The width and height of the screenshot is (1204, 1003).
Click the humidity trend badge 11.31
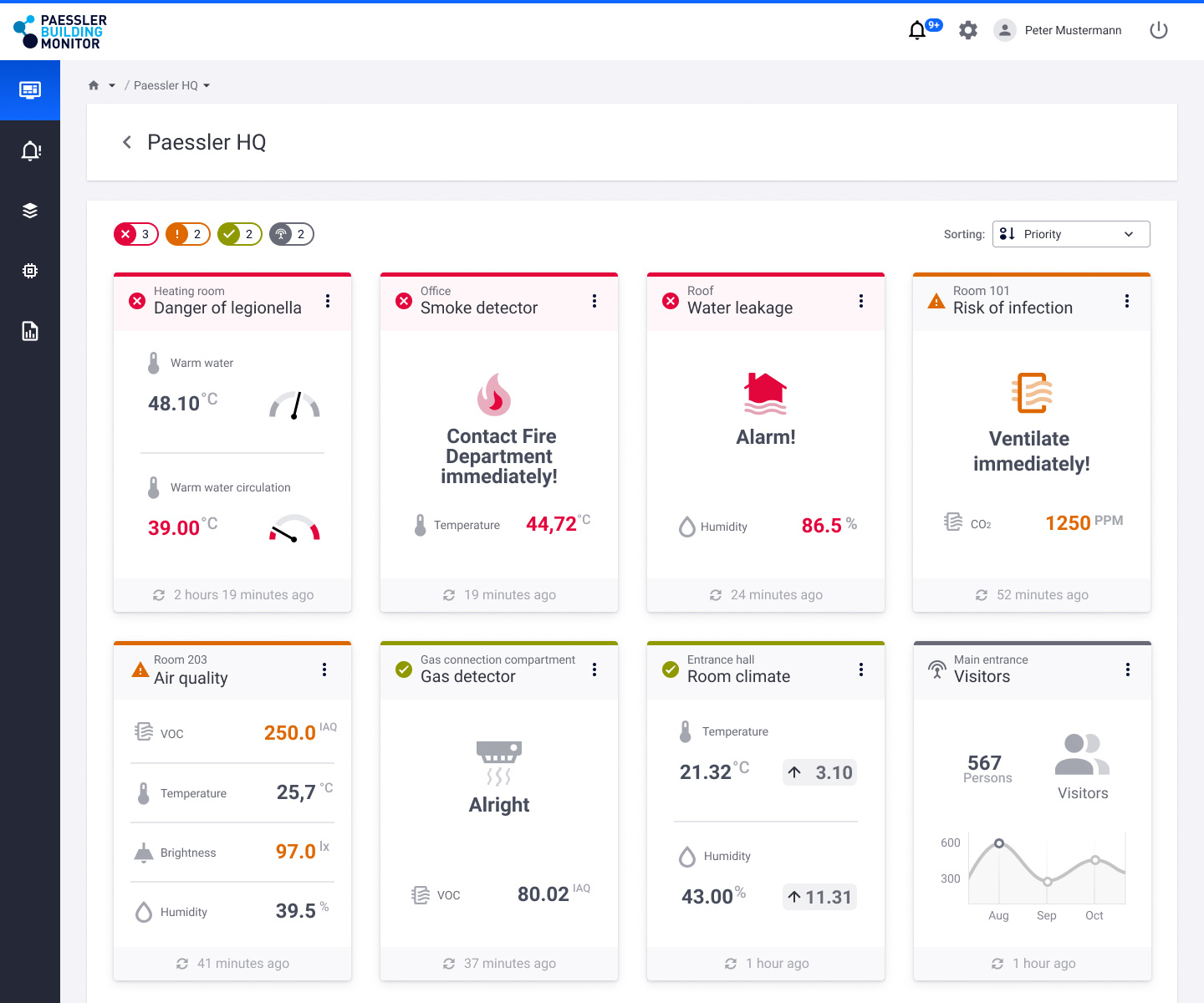[x=820, y=897]
